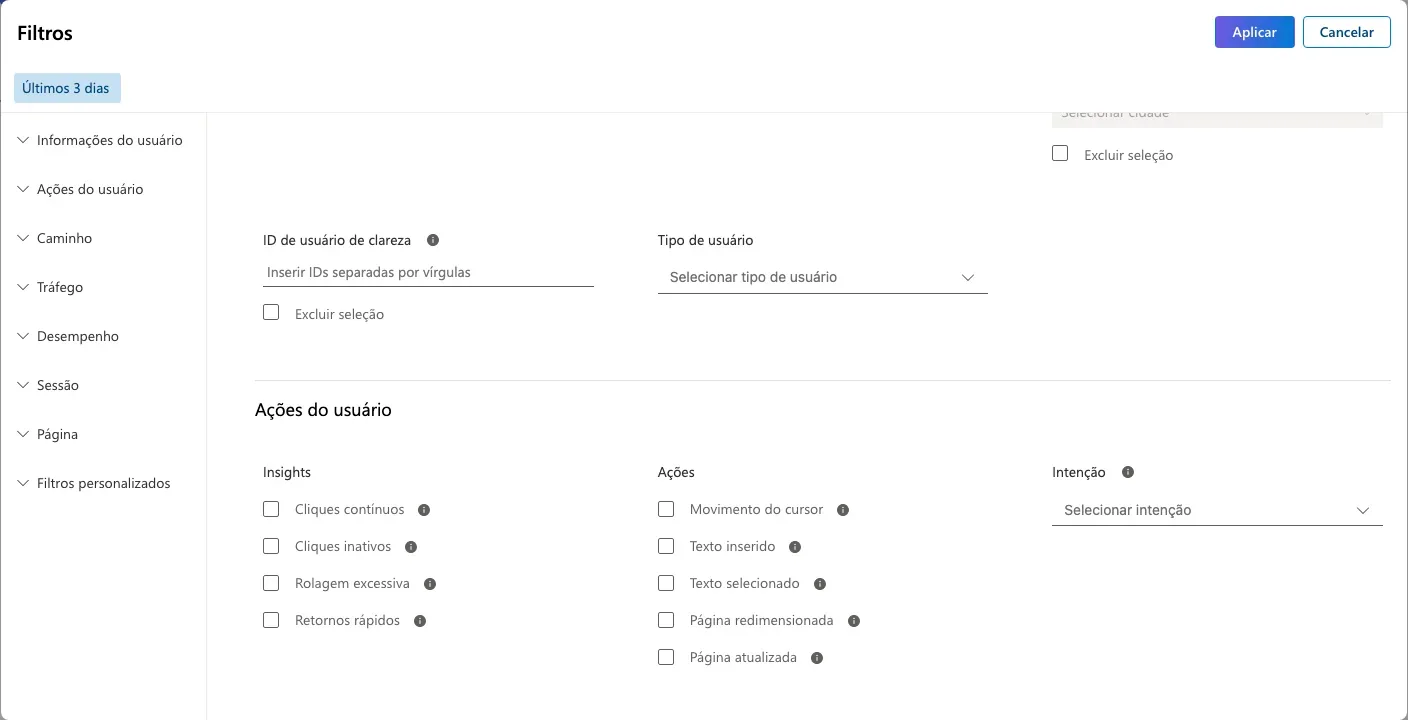Tick Página redimensionada checkbox

click(x=666, y=620)
